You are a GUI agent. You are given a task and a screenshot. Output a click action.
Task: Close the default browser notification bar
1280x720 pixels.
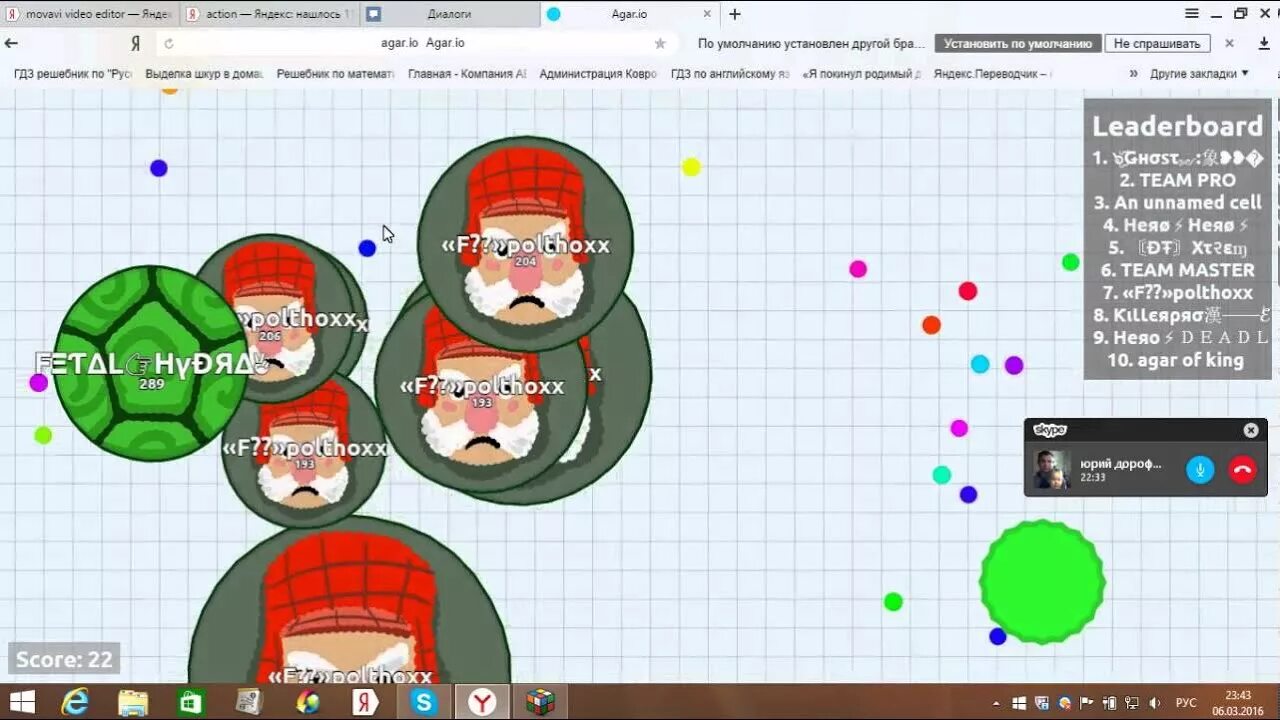point(1229,43)
